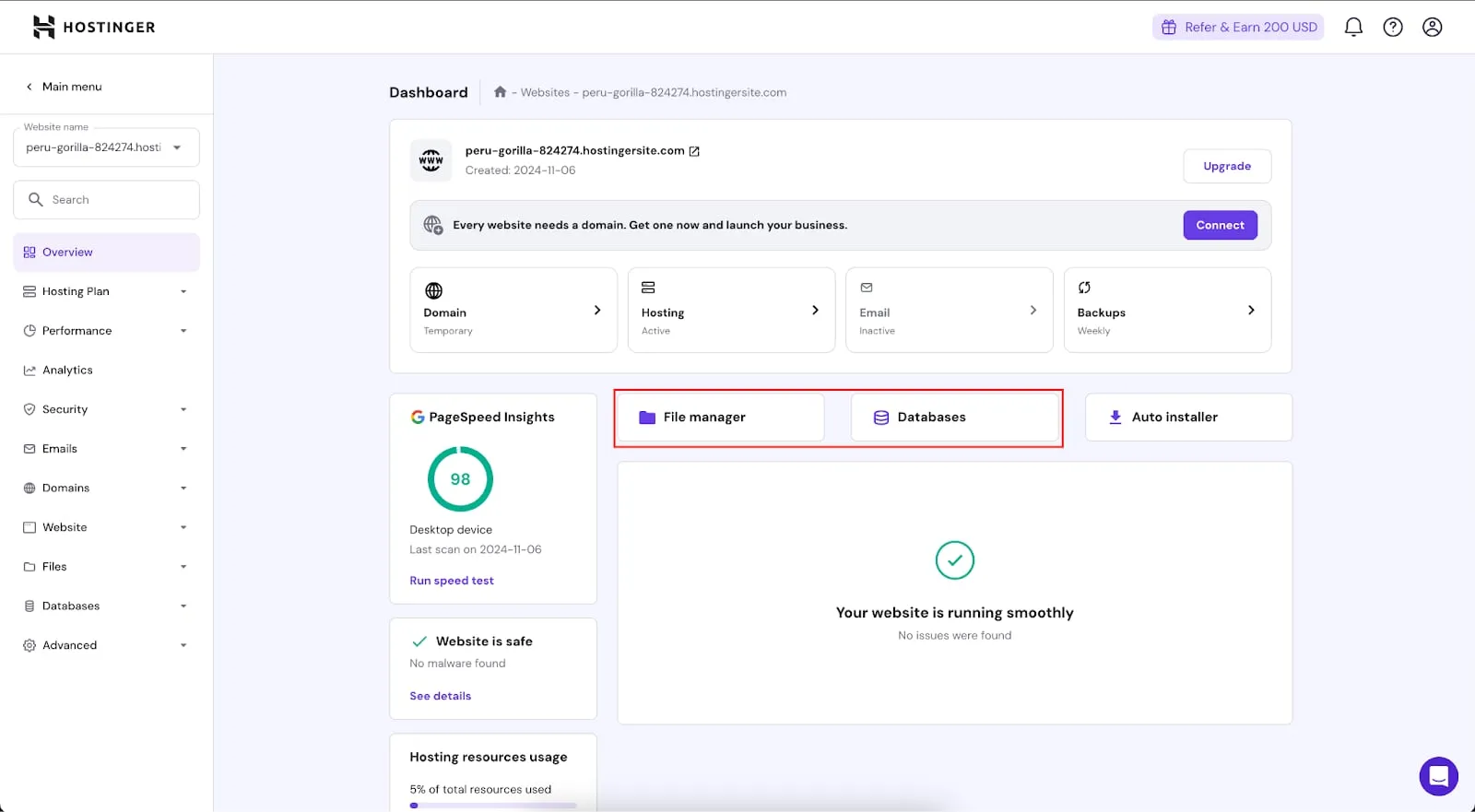This screenshot has width=1475, height=812.
Task: Open the user account profile icon
Action: tap(1433, 27)
